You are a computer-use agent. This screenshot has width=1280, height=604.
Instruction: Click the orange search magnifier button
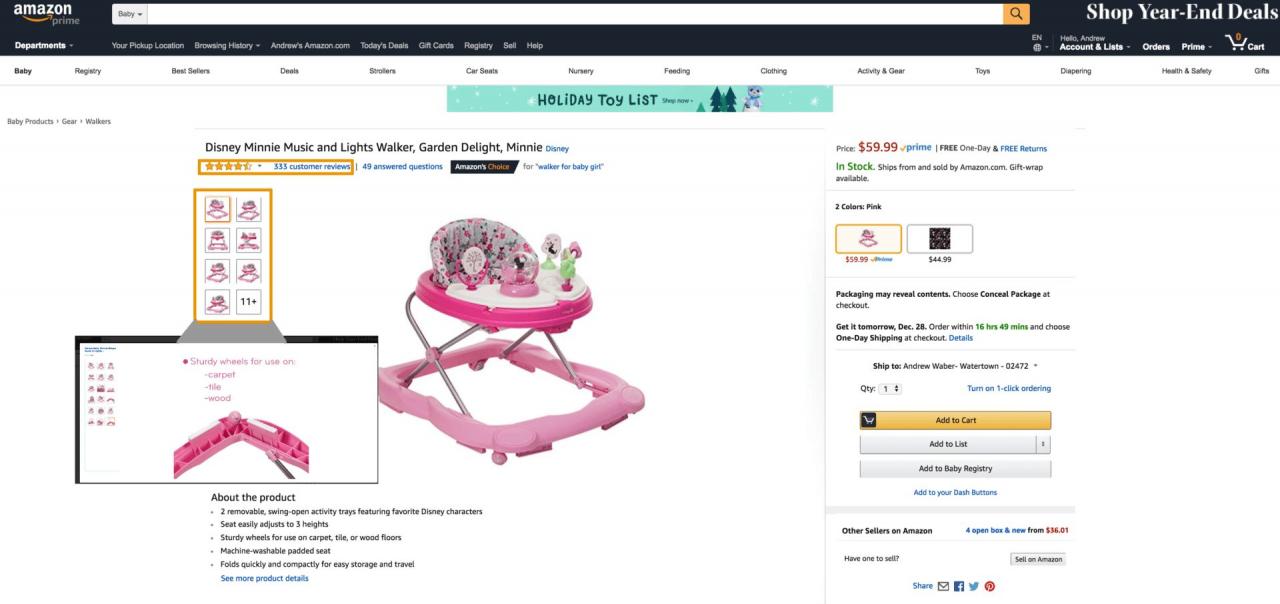[x=1016, y=14]
